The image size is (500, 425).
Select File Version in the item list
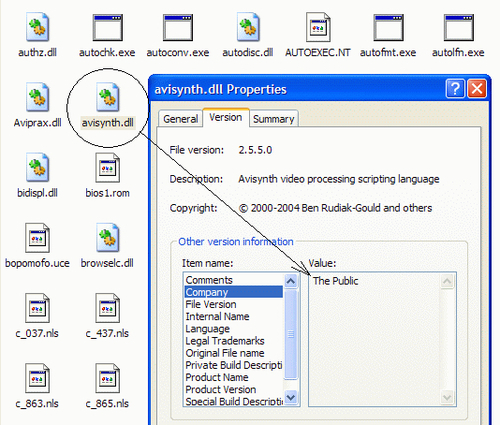233,304
